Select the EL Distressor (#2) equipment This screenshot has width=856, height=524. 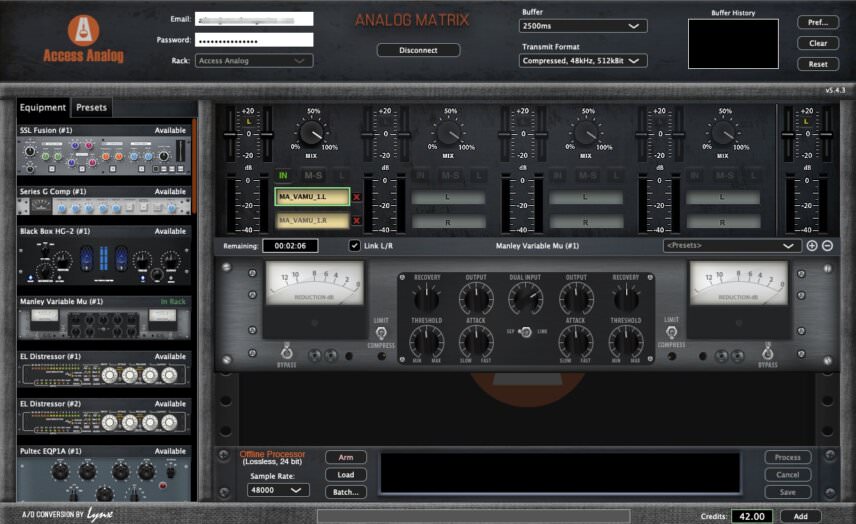click(104, 416)
